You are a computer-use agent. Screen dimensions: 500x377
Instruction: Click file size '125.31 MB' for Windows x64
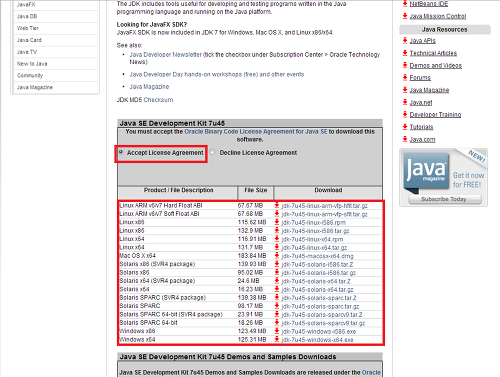click(252, 339)
